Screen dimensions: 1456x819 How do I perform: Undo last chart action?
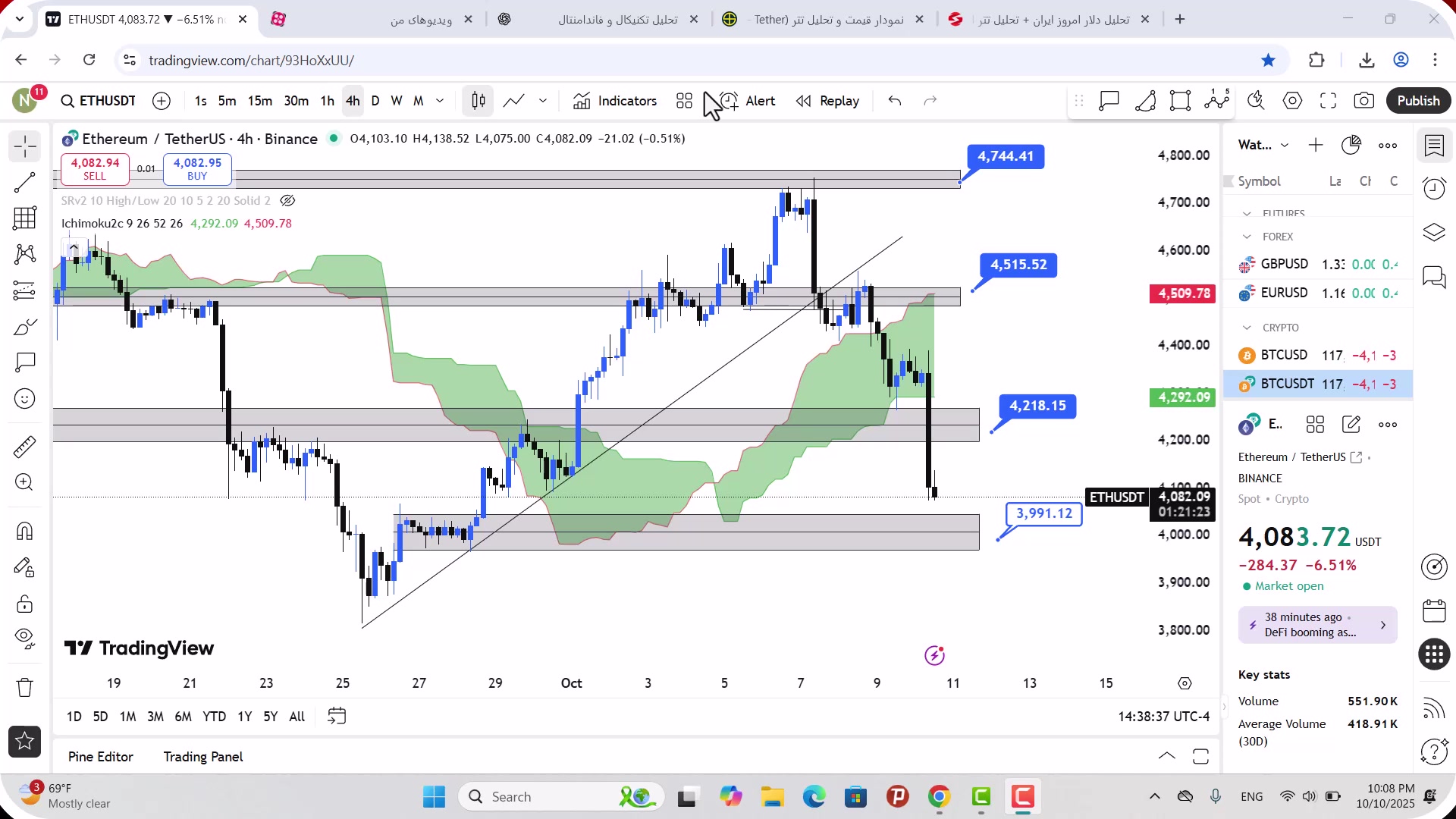[895, 101]
